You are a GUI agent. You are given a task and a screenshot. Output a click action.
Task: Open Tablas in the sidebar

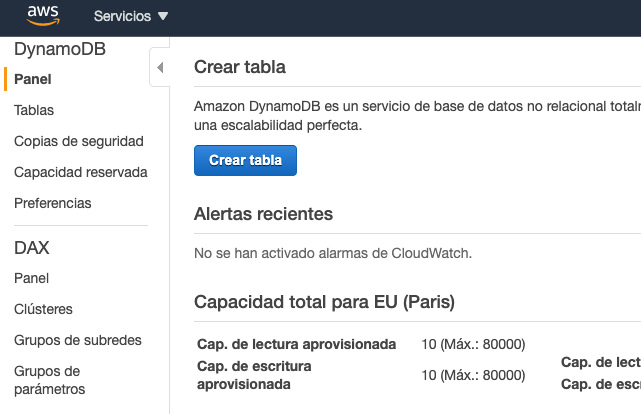[x=34, y=110]
